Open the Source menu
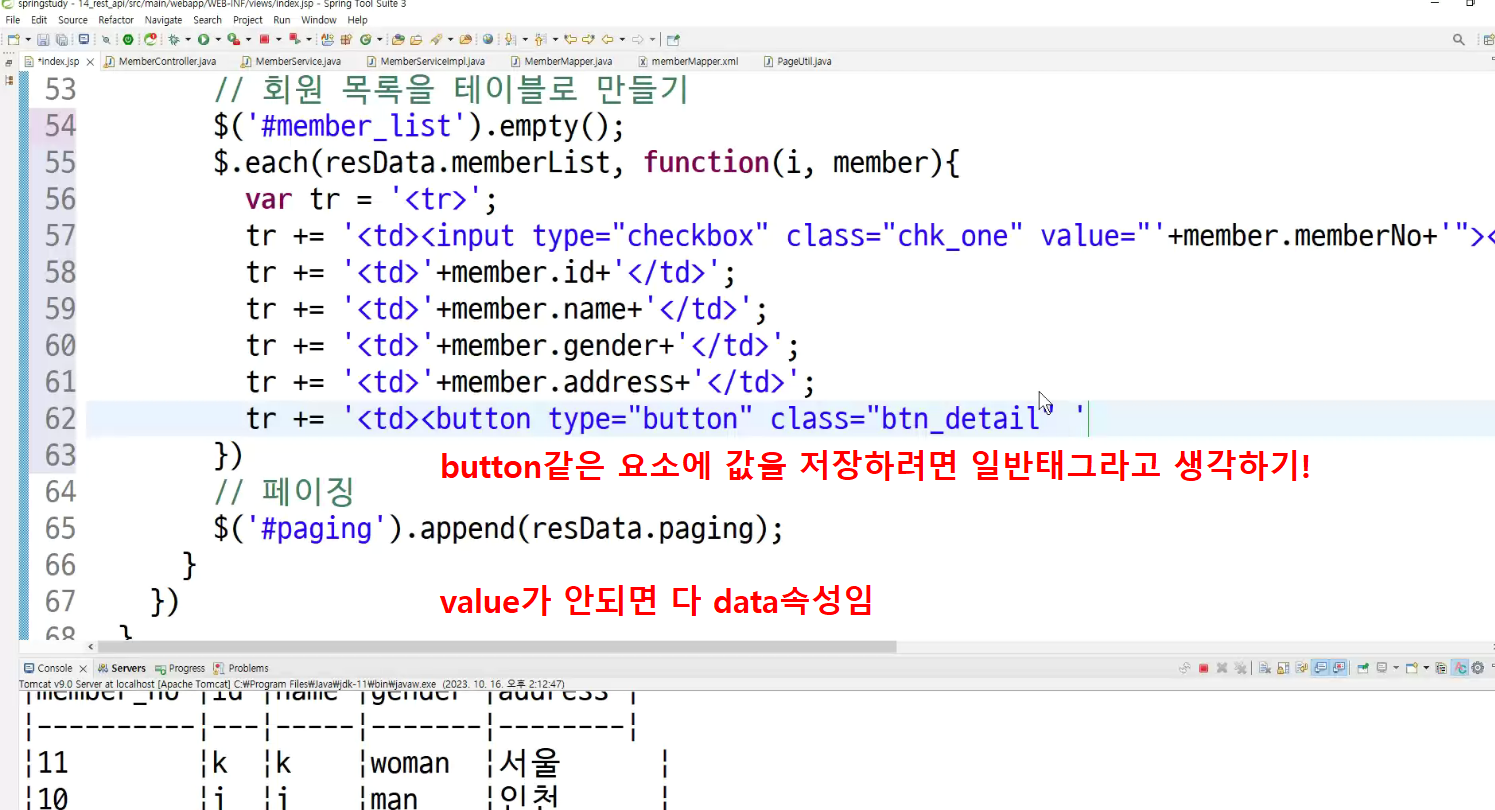1495x810 pixels. coord(73,20)
